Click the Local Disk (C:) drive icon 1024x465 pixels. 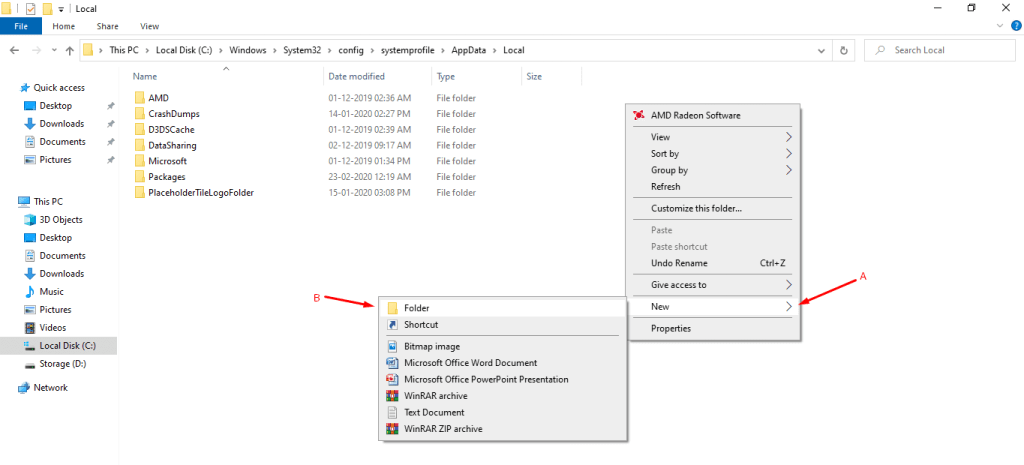click(x=29, y=345)
